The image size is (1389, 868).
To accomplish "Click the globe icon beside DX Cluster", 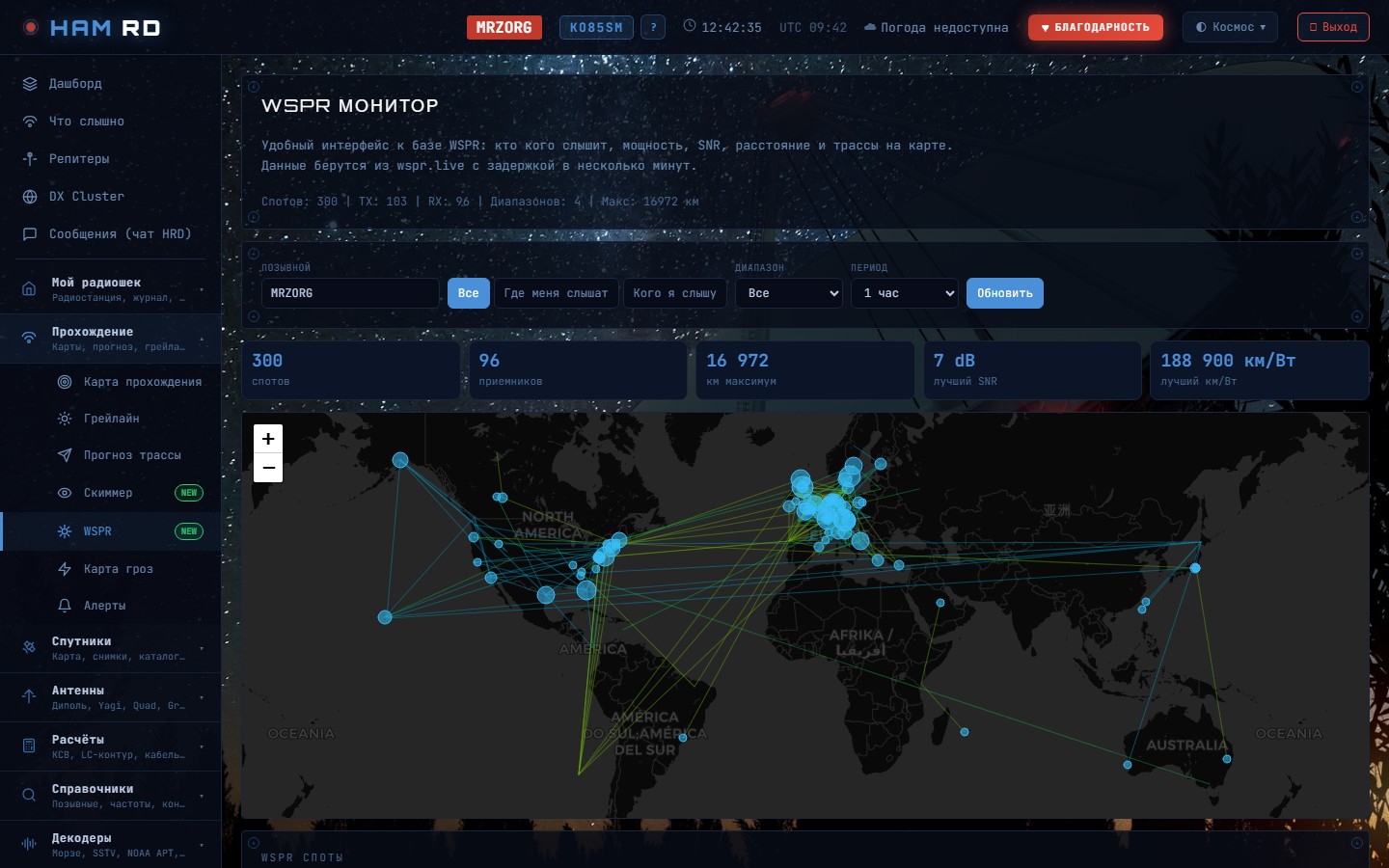I will click(x=30, y=197).
